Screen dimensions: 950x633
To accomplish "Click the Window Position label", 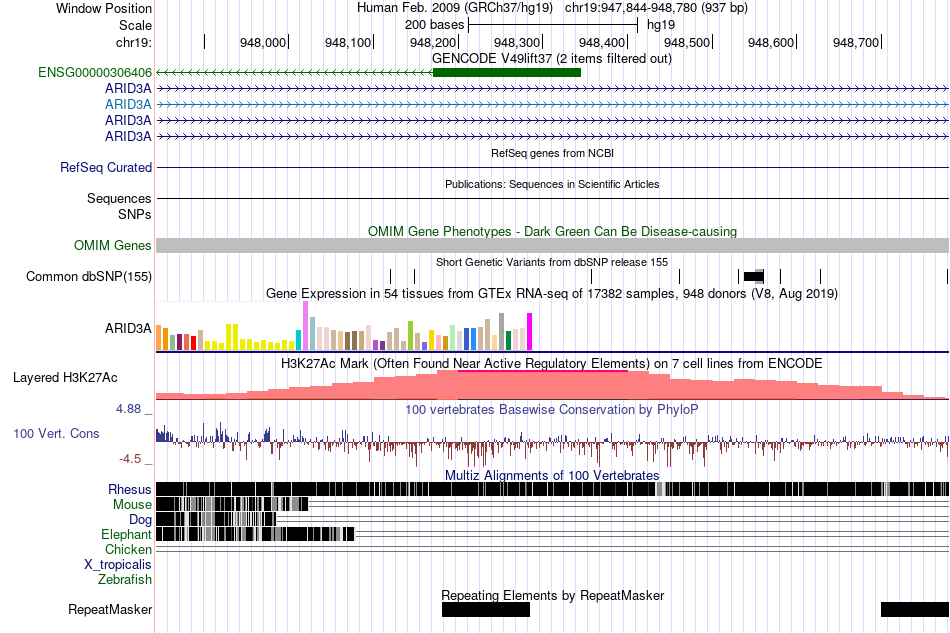I will (104, 8).
